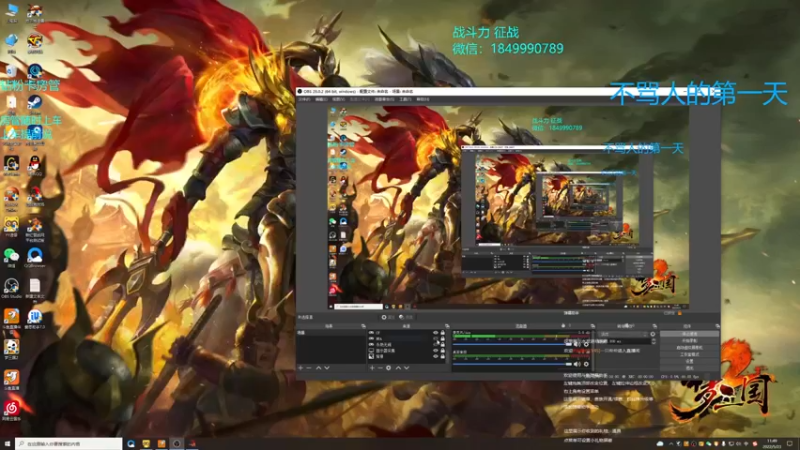Adjust the top mixer channel volume slider
The height and width of the screenshot is (450, 800).
(x=512, y=344)
